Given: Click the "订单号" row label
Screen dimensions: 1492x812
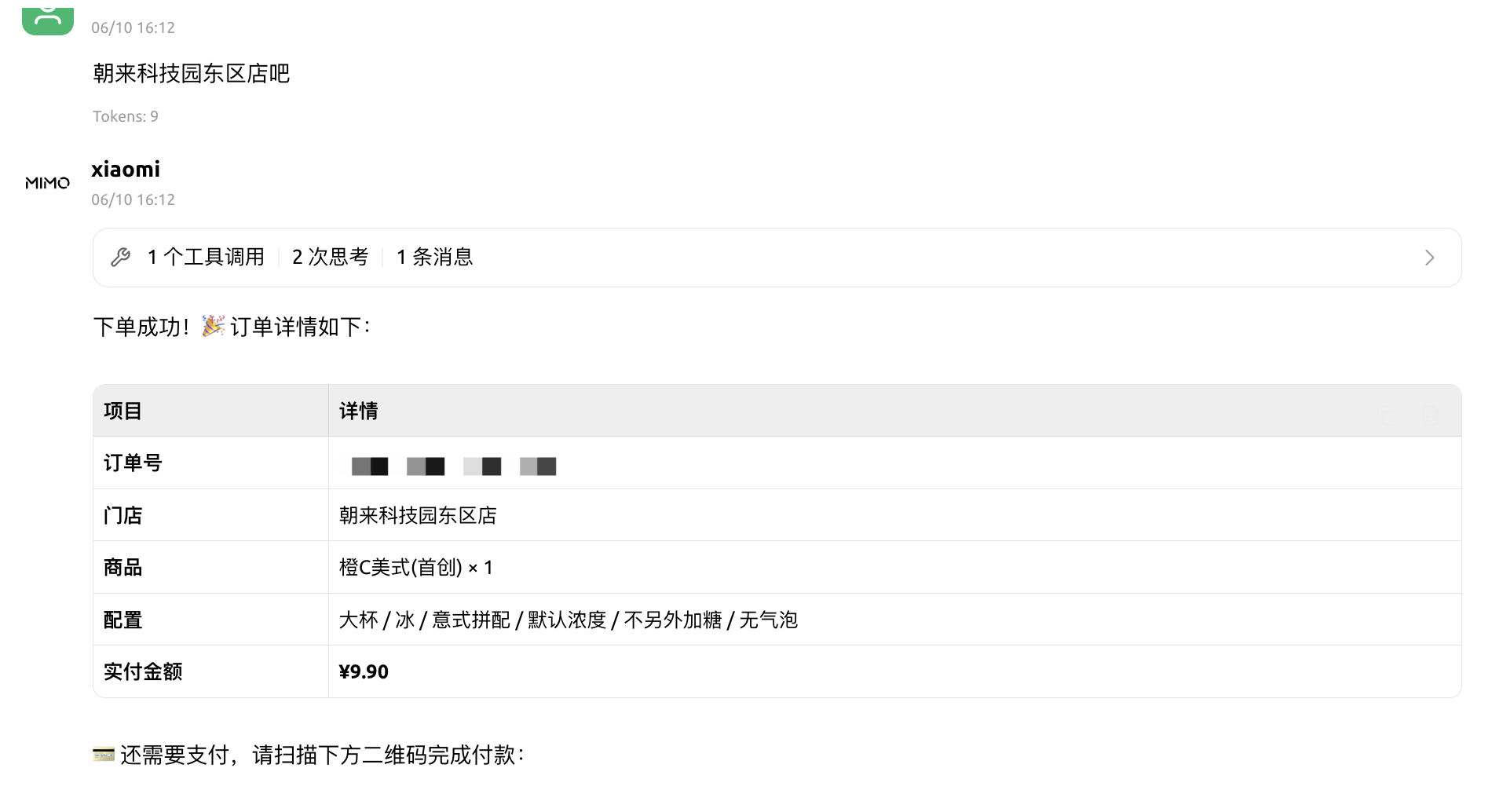Looking at the screenshot, I should [133, 463].
